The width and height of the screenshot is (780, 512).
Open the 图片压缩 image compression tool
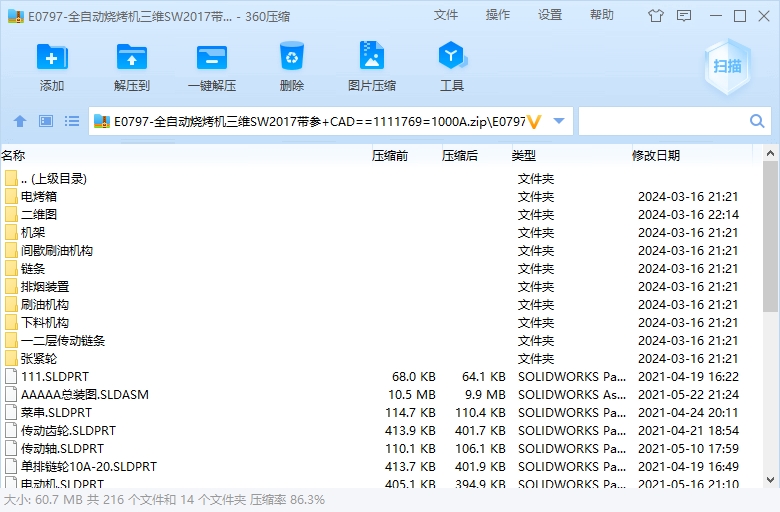[x=372, y=55]
